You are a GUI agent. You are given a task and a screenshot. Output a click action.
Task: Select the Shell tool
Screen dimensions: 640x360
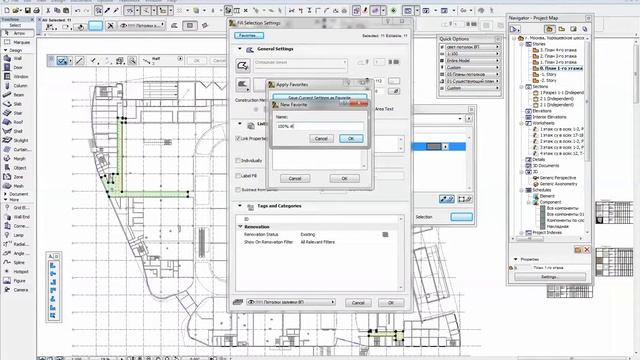(17, 131)
